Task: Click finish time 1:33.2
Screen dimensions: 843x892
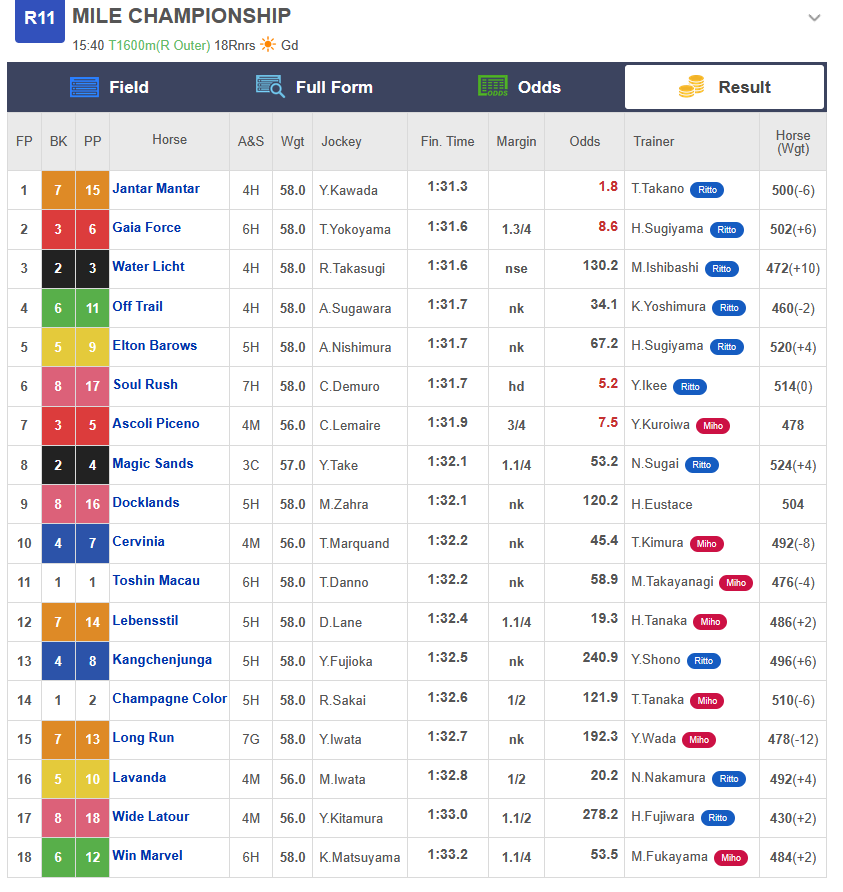Action: click(x=448, y=854)
